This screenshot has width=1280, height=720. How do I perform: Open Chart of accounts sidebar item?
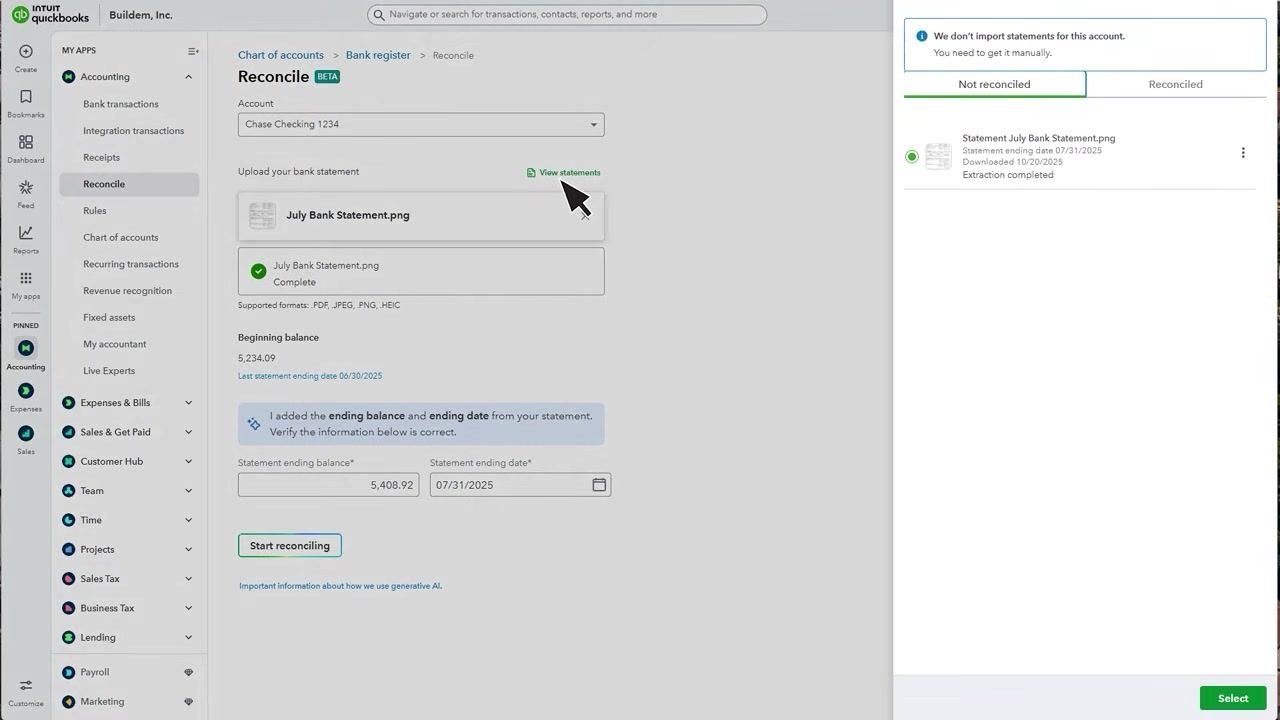(121, 238)
